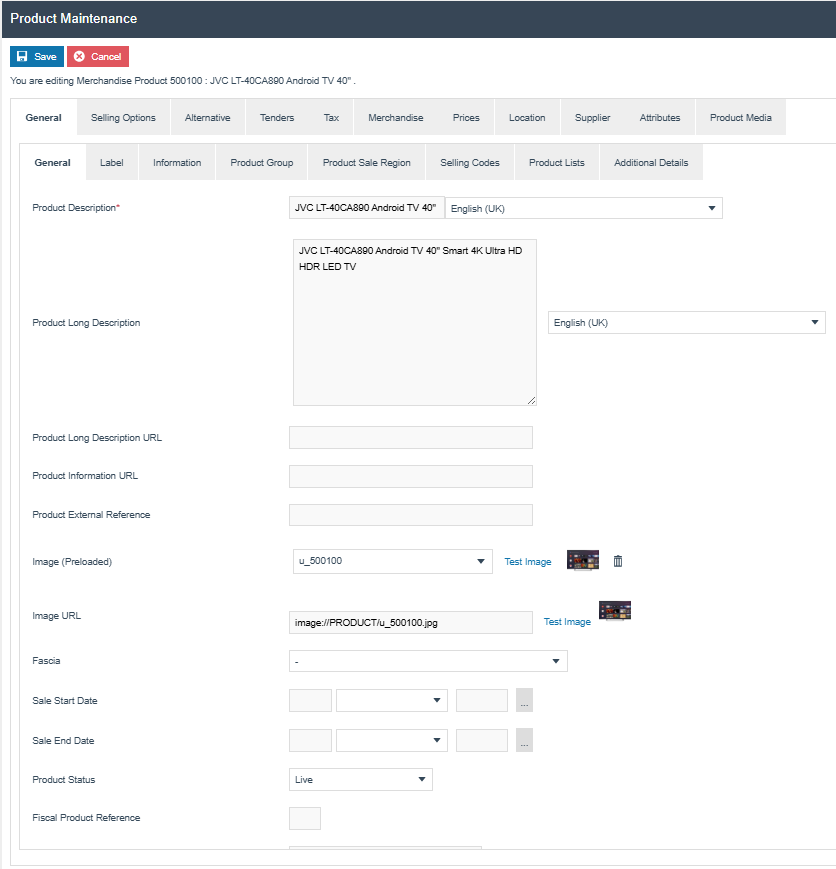
Task: Click the Image URL TV thumbnail
Action: coord(615,611)
